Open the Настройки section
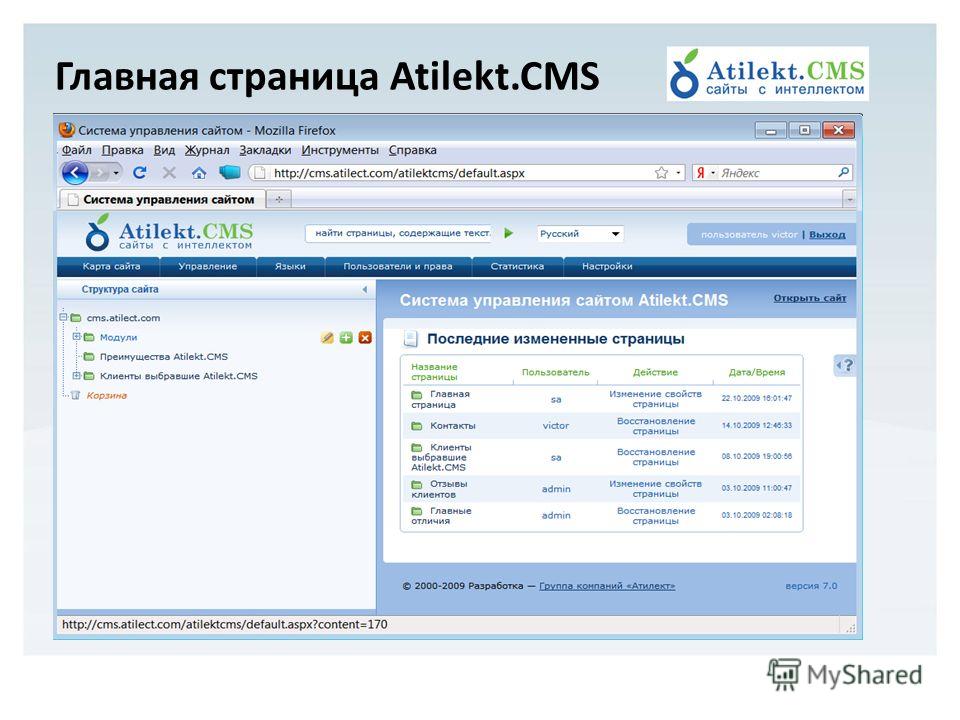Viewport: 960px width, 720px height. point(607,266)
